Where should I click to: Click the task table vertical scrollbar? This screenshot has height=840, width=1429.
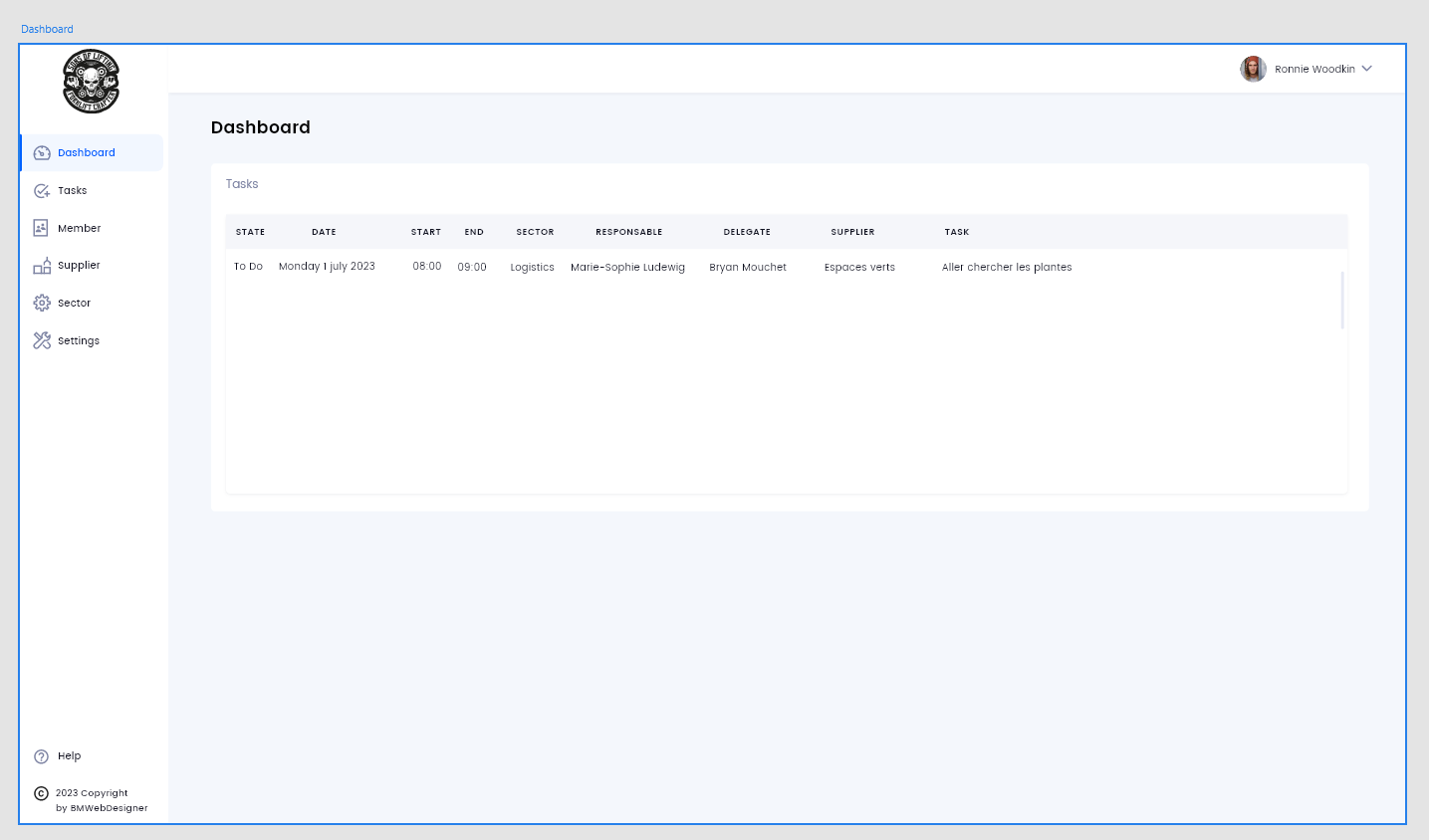[1341, 300]
